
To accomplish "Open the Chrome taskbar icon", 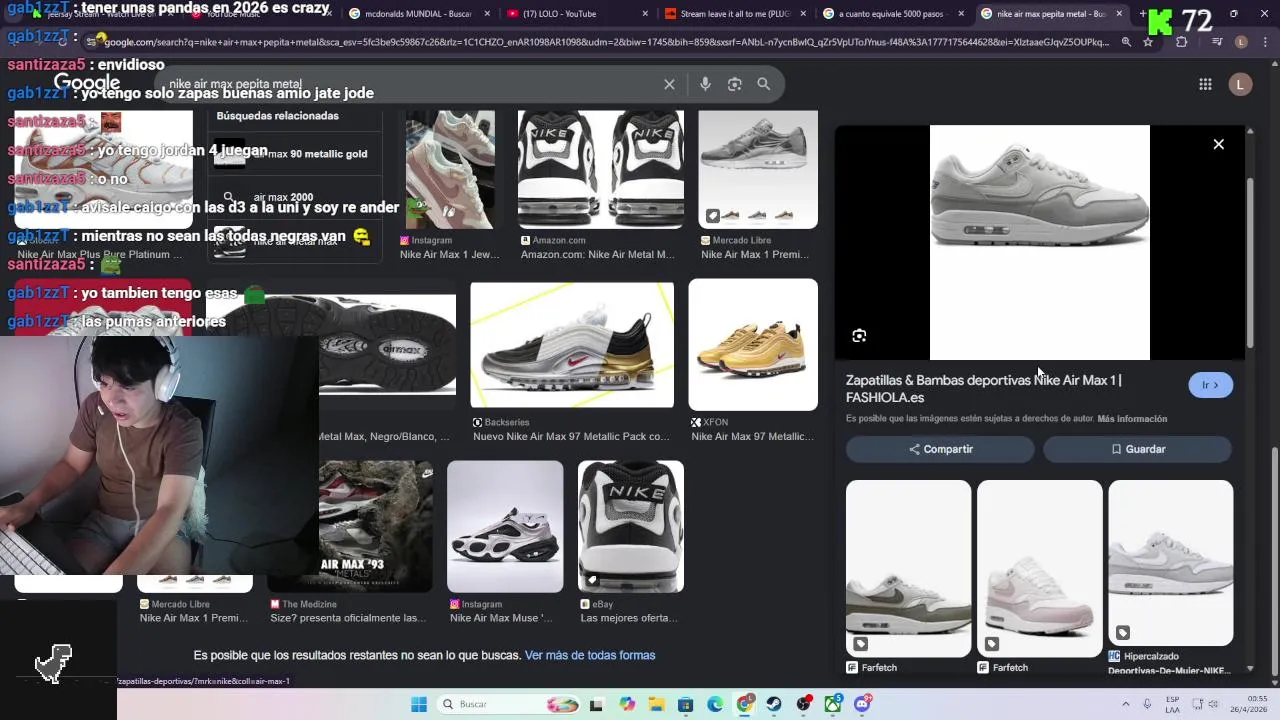I will click(x=745, y=704).
